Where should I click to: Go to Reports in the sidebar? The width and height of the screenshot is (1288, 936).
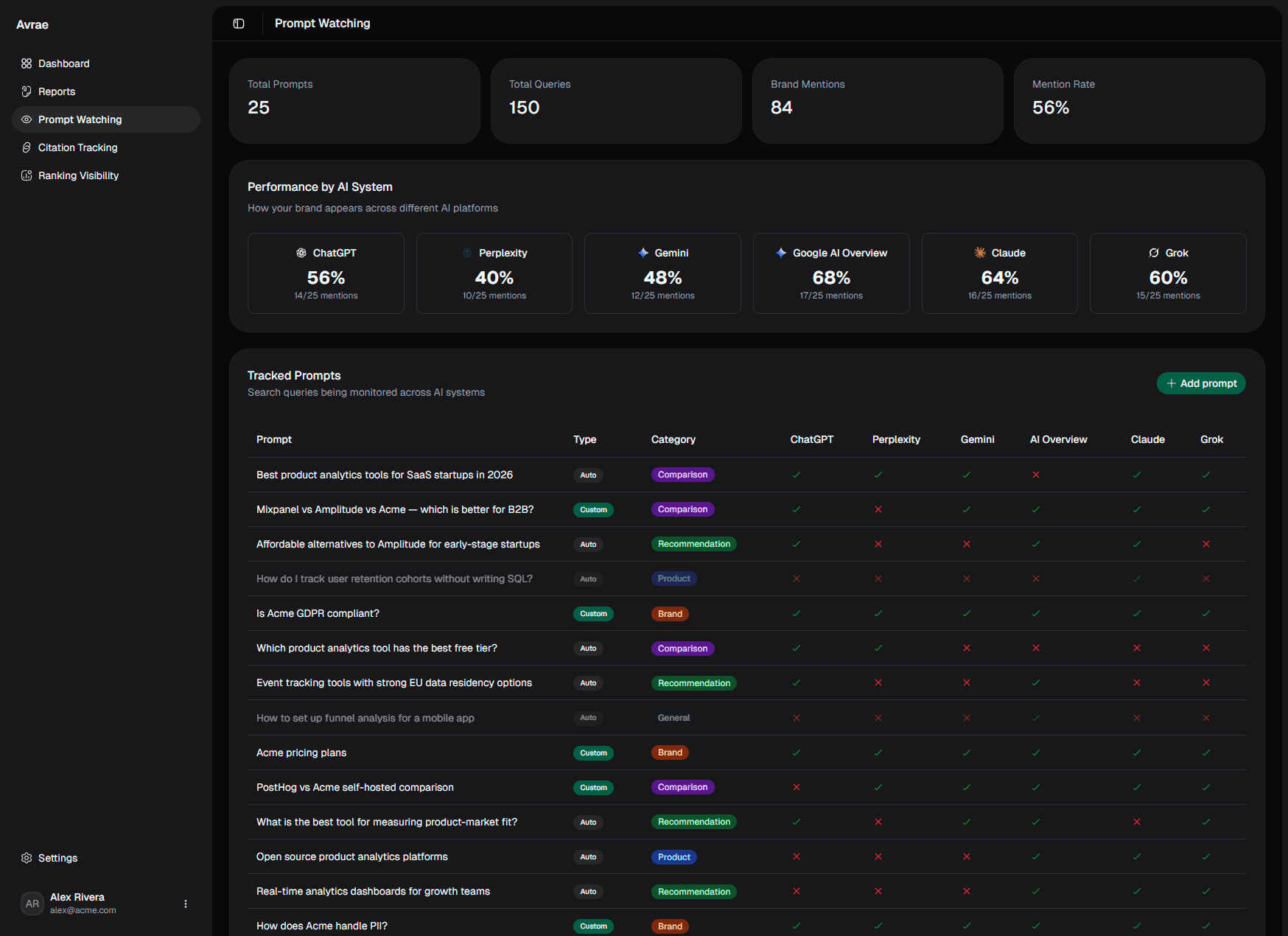tap(106, 91)
